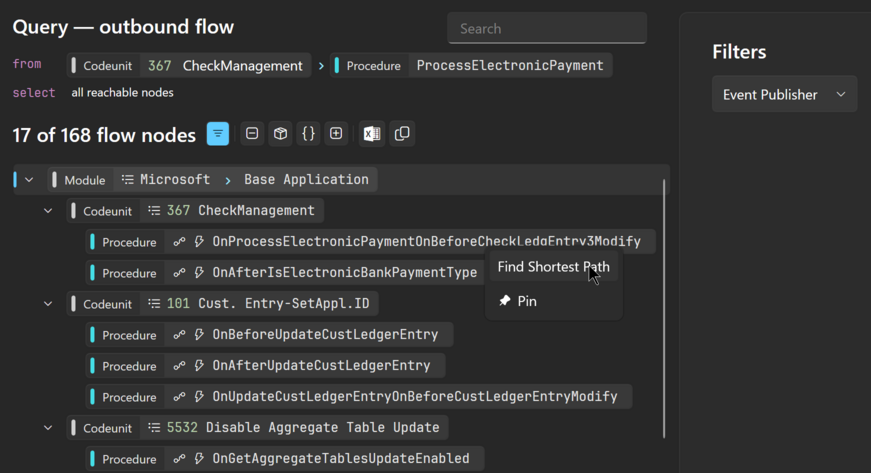Select Find Shortest Path from context menu
The height and width of the screenshot is (473, 871).
click(x=553, y=267)
